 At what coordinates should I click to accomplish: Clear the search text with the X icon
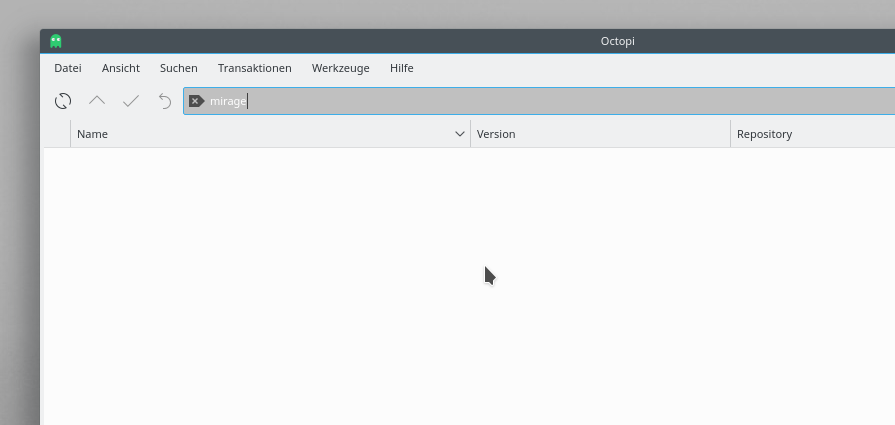click(196, 101)
